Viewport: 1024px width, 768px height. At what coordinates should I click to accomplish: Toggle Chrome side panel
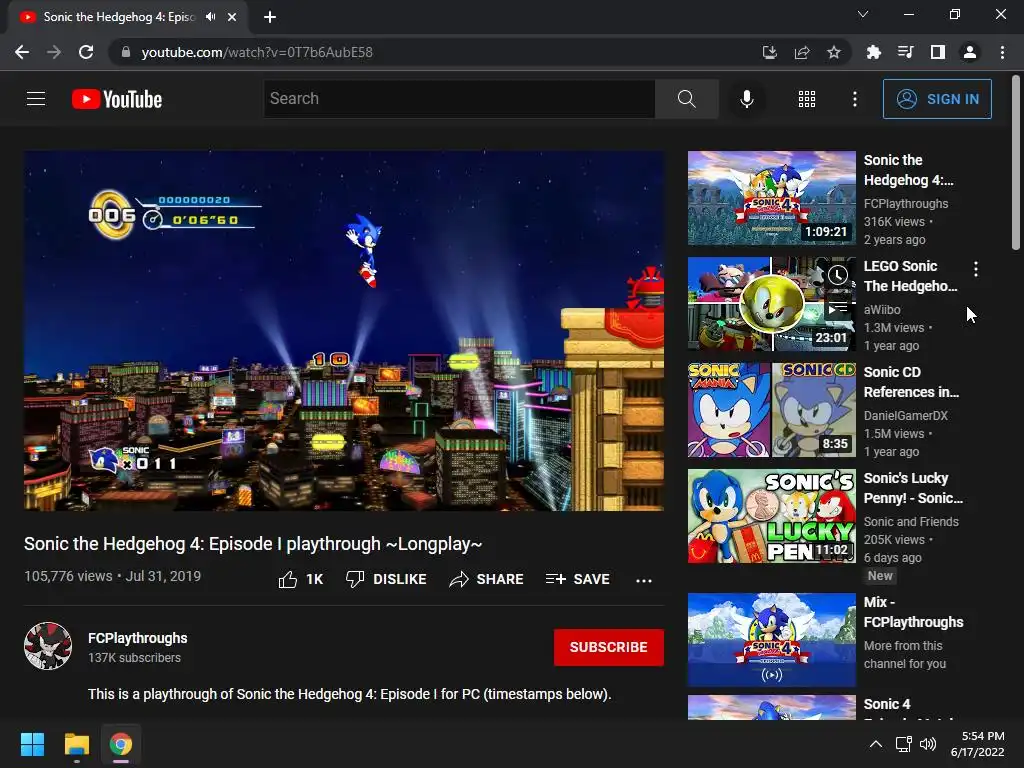(937, 52)
